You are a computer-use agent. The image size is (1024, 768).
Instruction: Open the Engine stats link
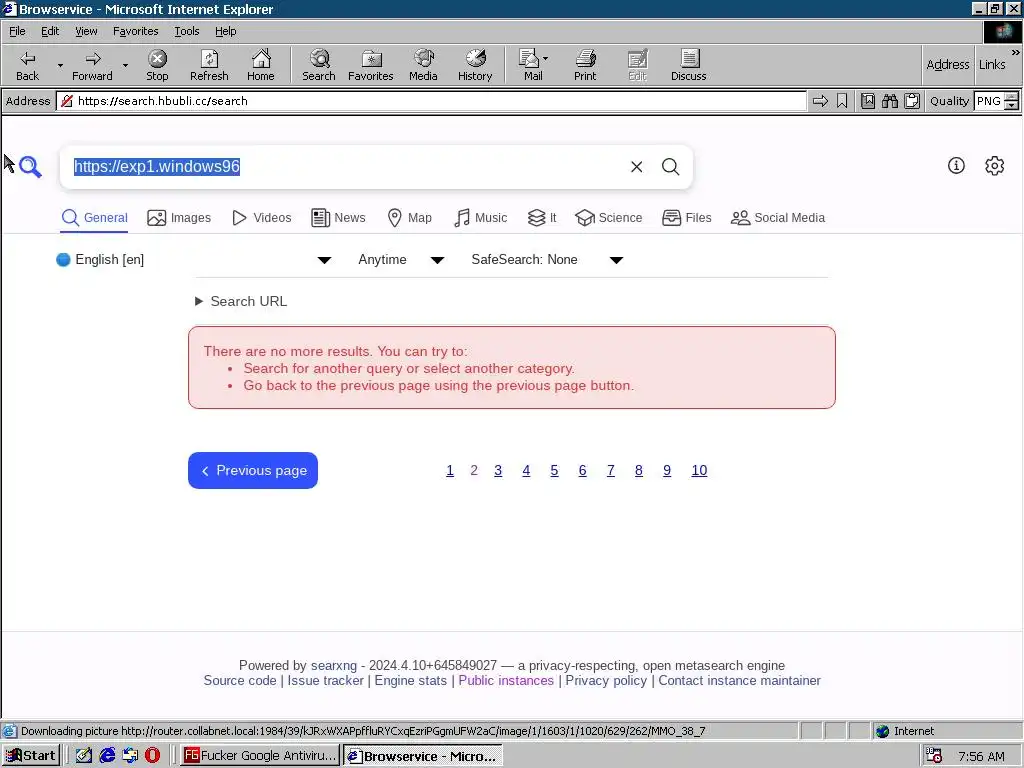click(411, 680)
